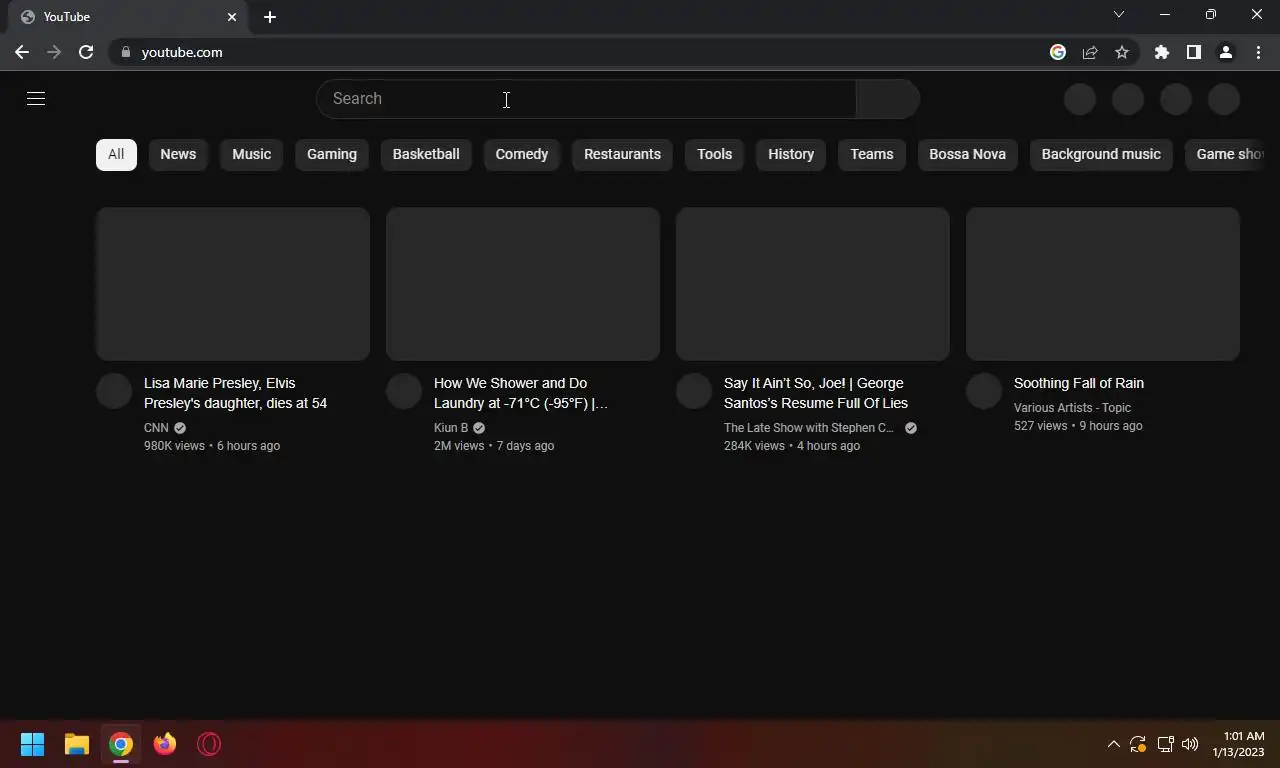1280x768 pixels.
Task: Bookmark this tab with the star icon
Action: [1122, 52]
